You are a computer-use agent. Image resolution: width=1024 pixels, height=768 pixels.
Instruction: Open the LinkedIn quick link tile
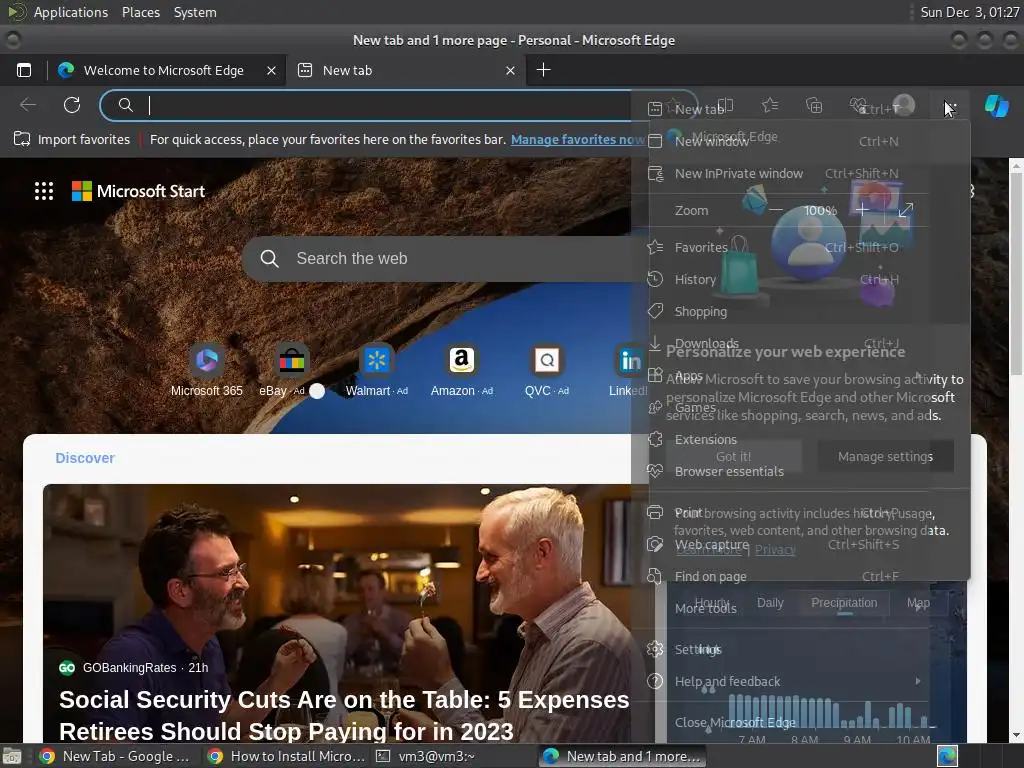pyautogui.click(x=628, y=370)
